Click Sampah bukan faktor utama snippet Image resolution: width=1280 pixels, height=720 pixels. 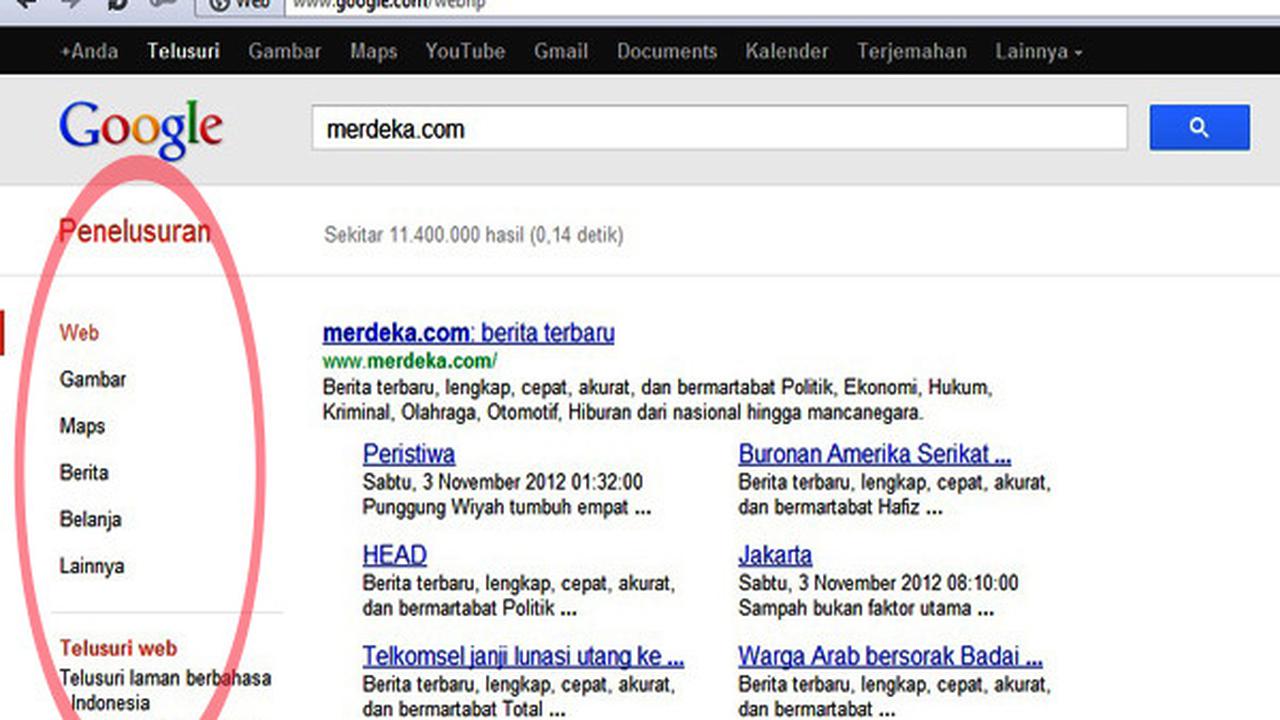pyautogui.click(x=867, y=608)
